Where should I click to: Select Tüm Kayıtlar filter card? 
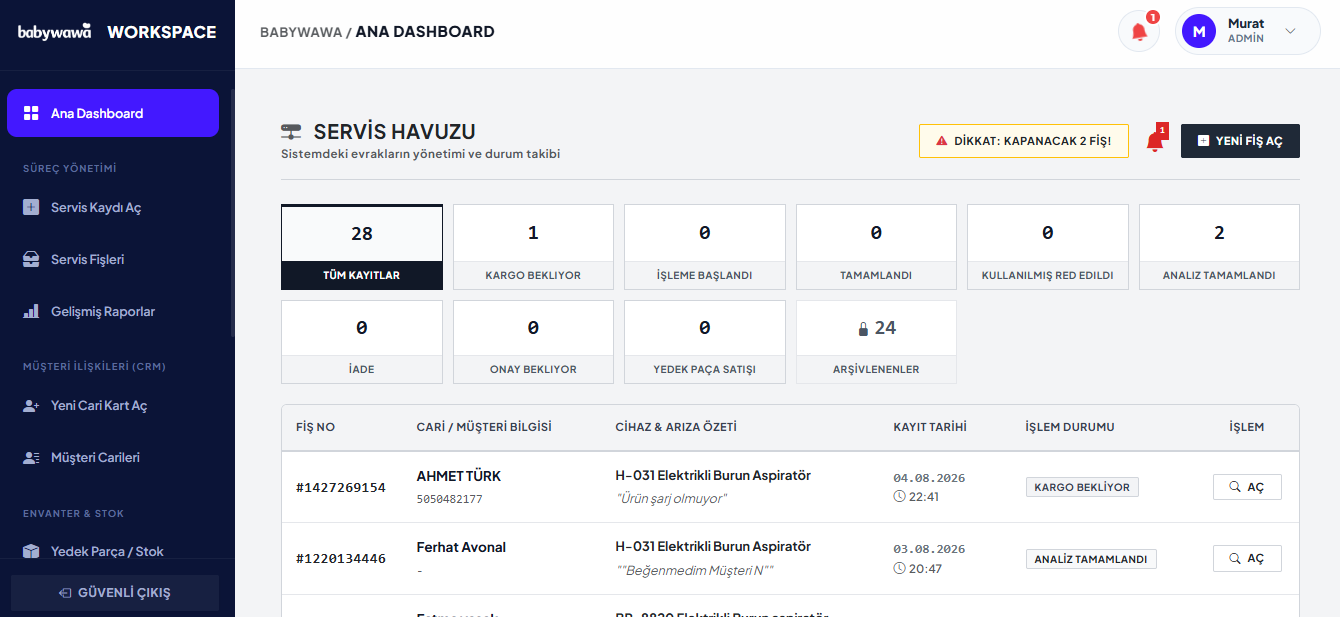(362, 247)
